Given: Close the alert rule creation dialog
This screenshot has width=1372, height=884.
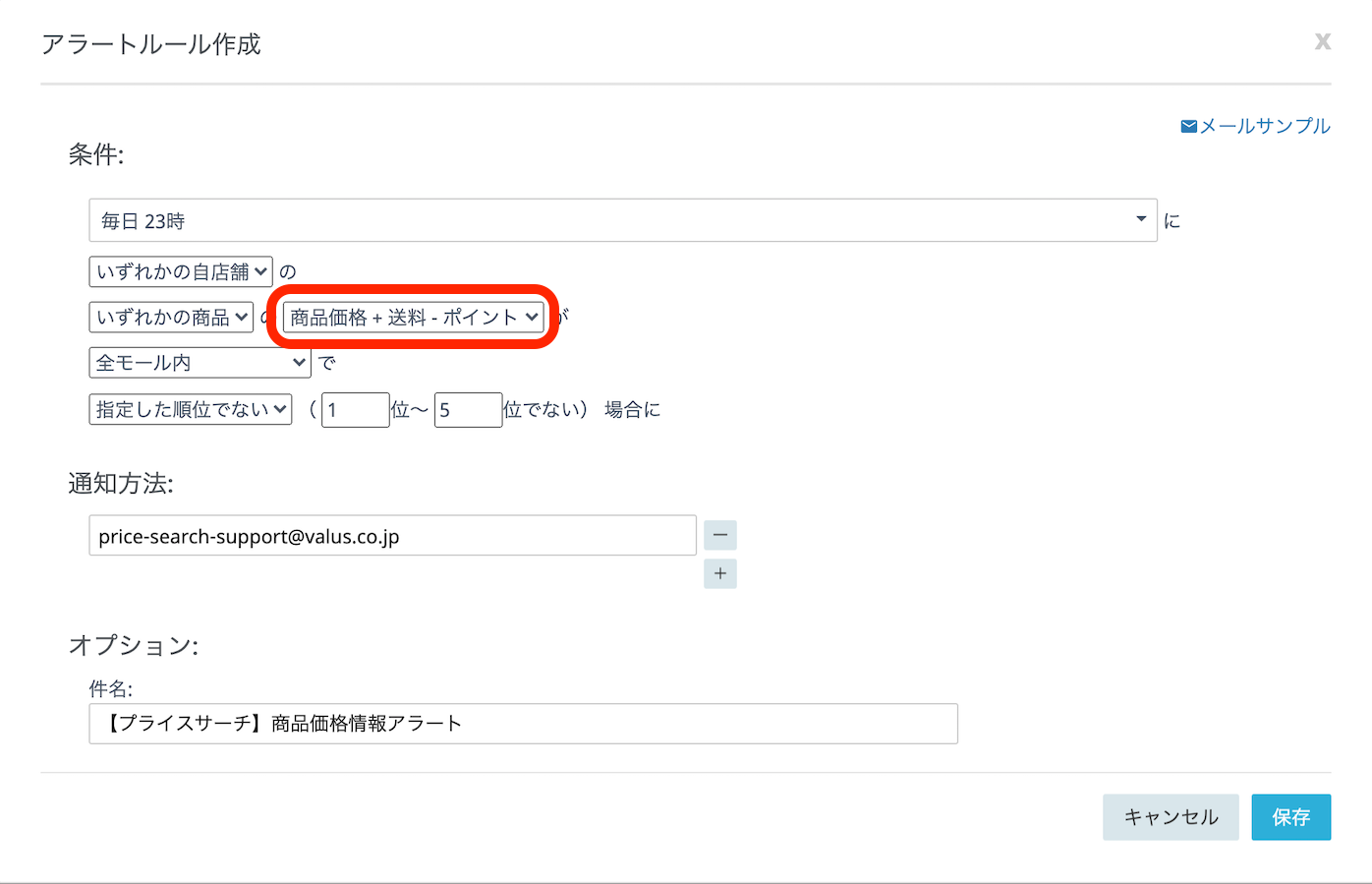Looking at the screenshot, I should [1322, 41].
